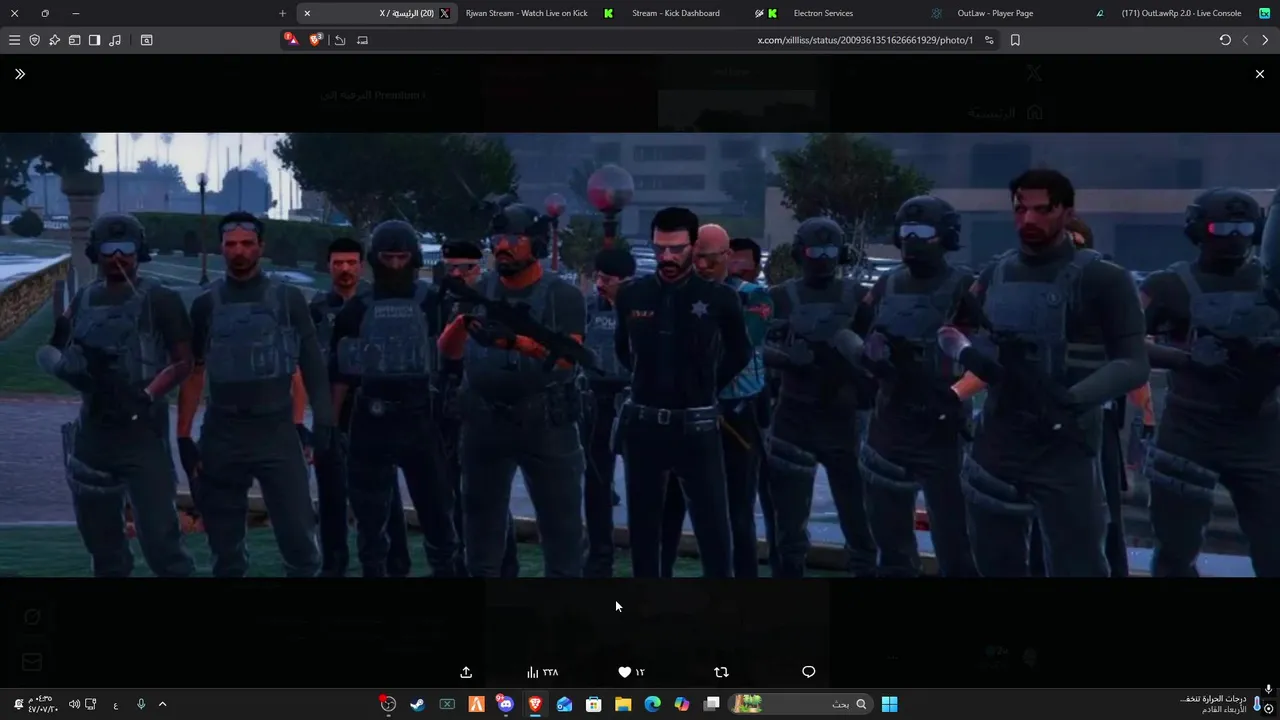This screenshot has width=1280, height=720.
Task: Close the active X tab
Action: coord(307,13)
